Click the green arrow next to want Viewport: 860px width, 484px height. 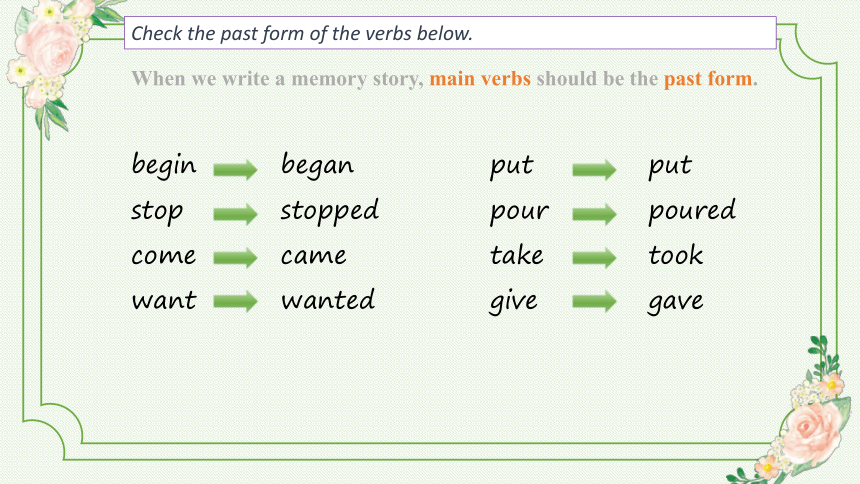235,301
